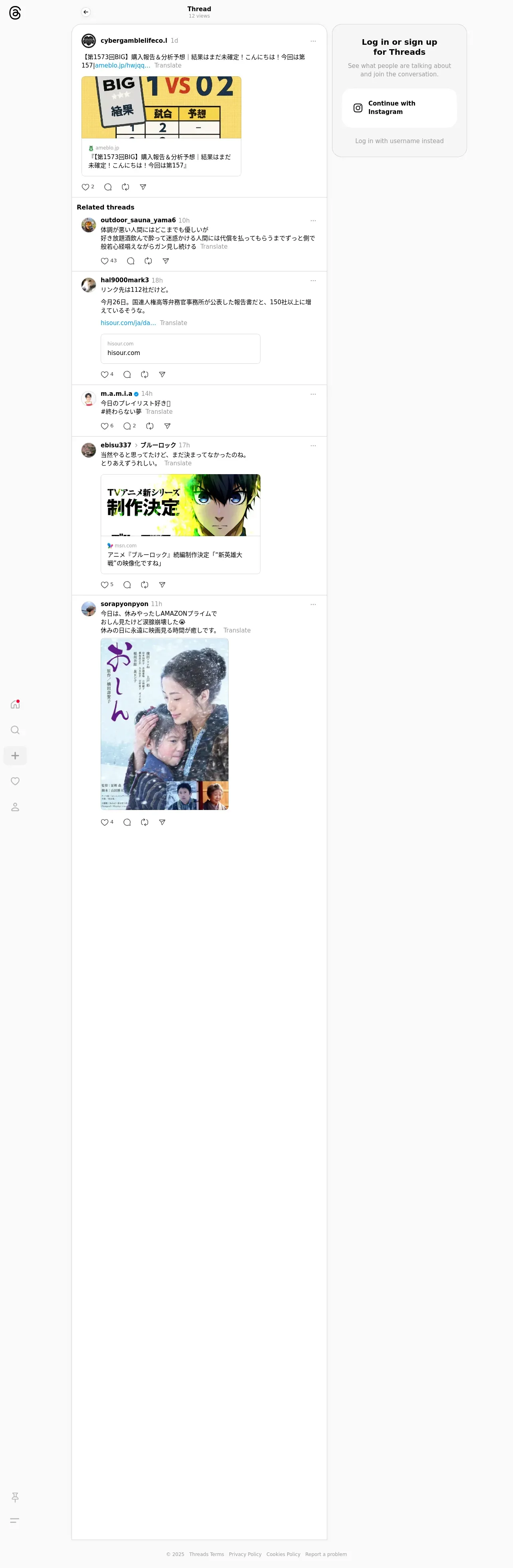
Task: Choose Log in with username instead
Action: click(x=399, y=141)
